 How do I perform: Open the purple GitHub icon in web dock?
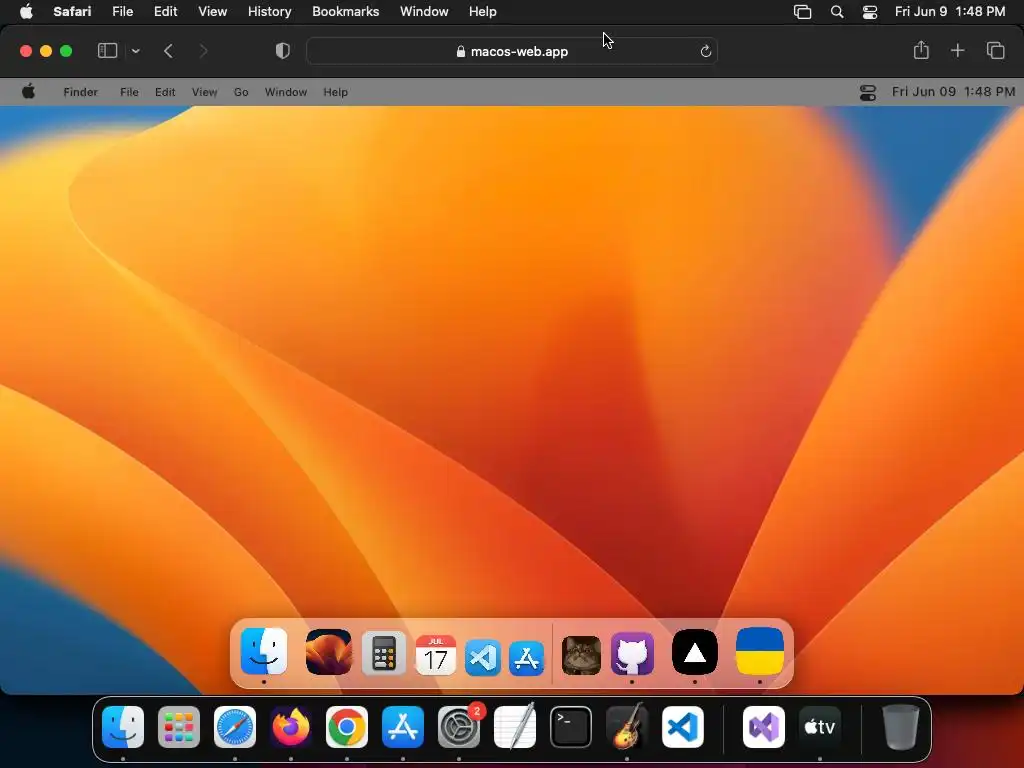[632, 653]
